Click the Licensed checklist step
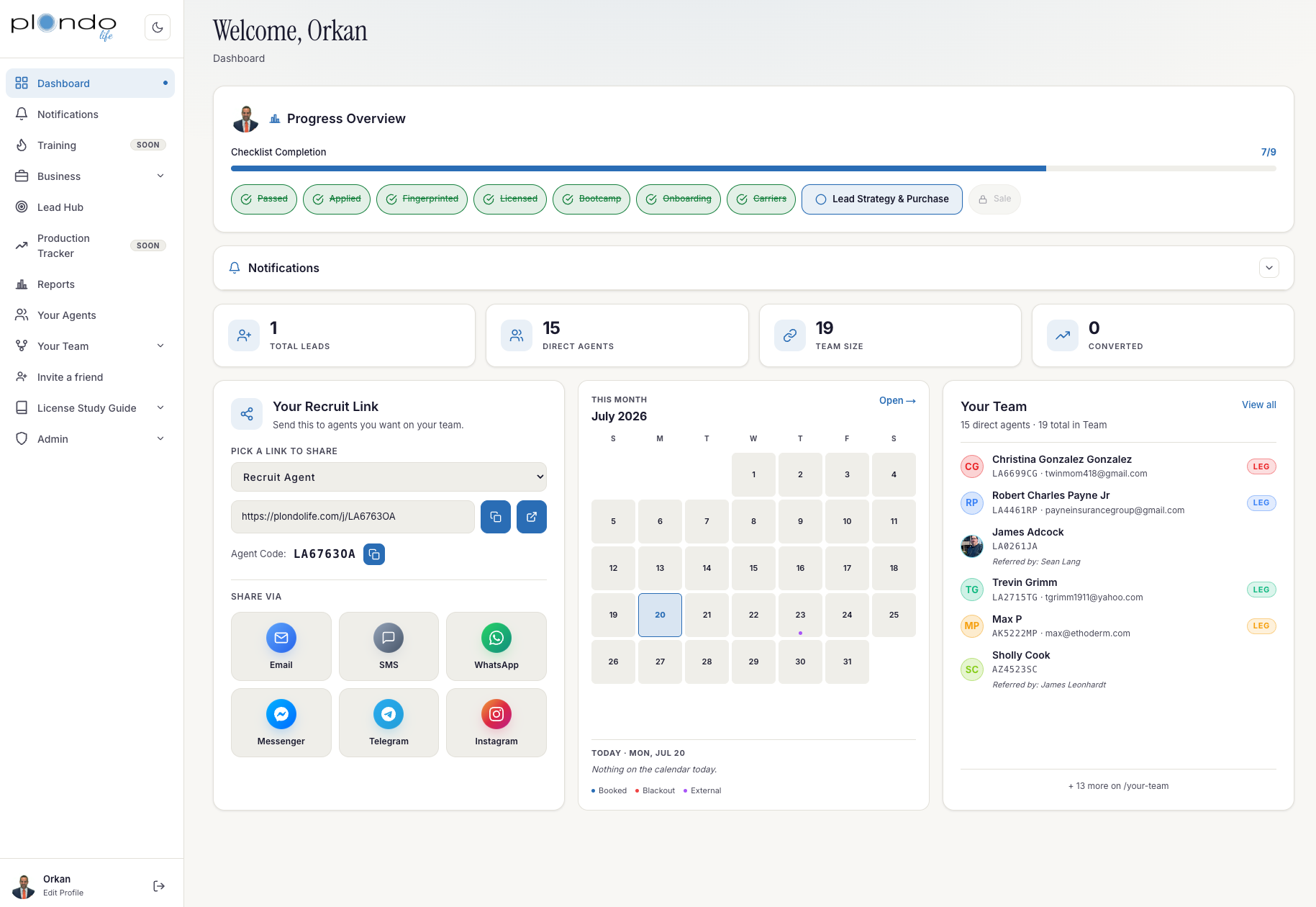Image resolution: width=1316 pixels, height=907 pixels. (510, 199)
